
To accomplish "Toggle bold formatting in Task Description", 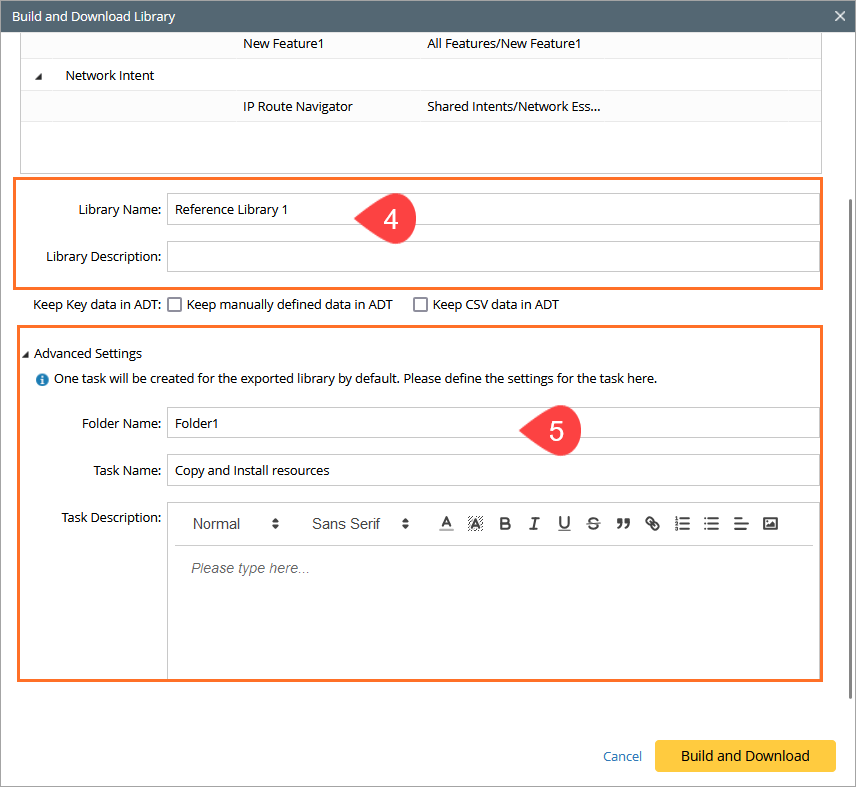I will point(505,524).
